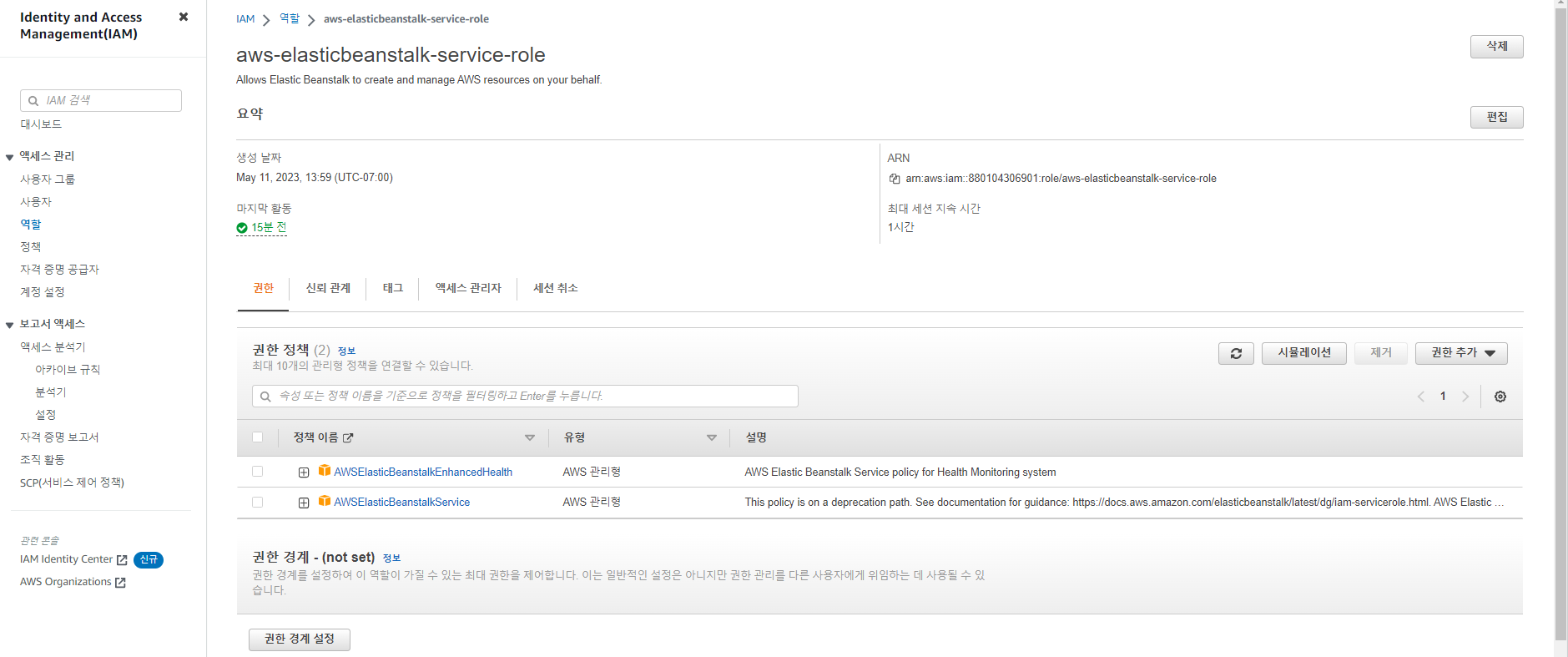
Task: Click the external link icon of IAM Identity Center
Action: [x=122, y=560]
